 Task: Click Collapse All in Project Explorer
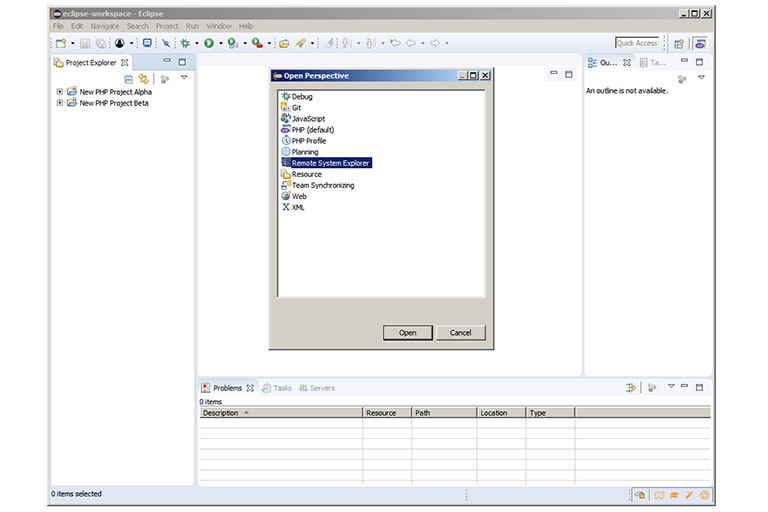(x=128, y=79)
